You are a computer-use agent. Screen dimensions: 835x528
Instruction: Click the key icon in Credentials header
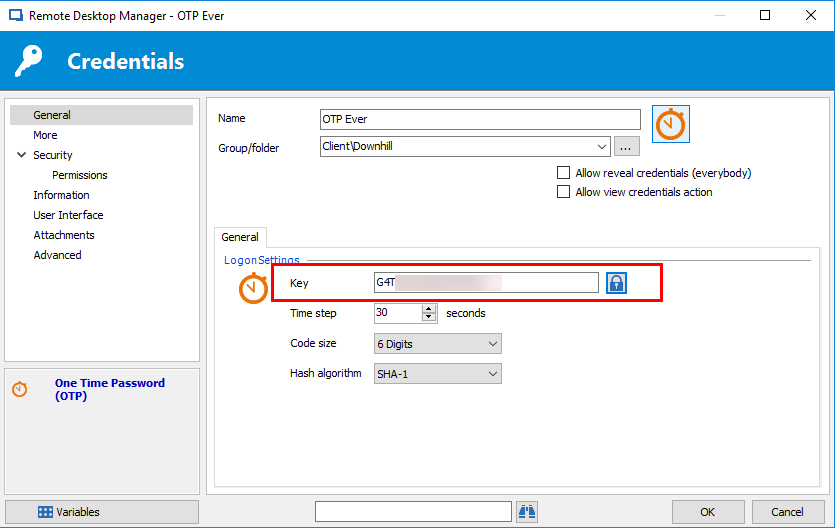pos(29,61)
